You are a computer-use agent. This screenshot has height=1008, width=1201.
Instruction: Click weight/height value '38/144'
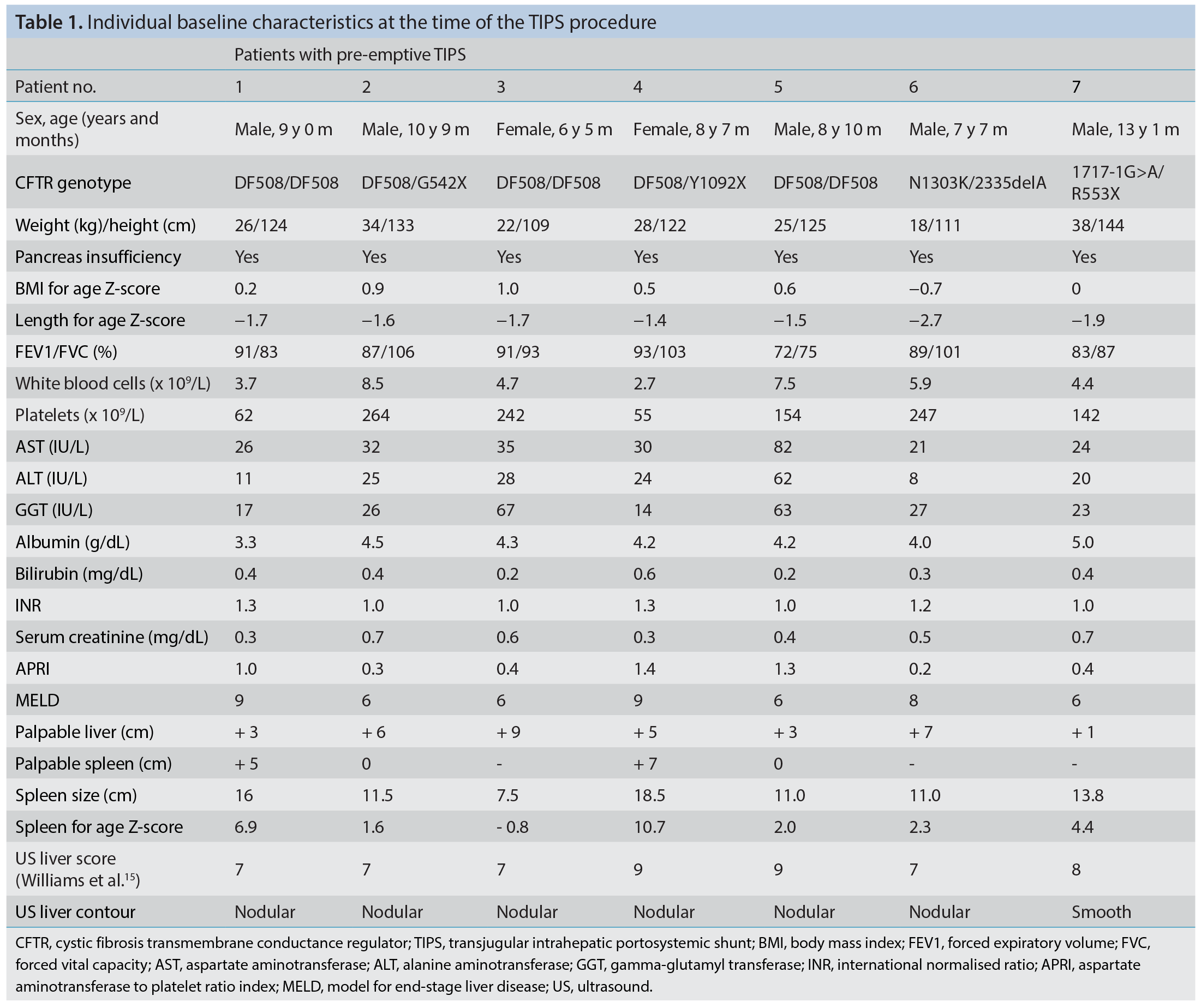1097,225
